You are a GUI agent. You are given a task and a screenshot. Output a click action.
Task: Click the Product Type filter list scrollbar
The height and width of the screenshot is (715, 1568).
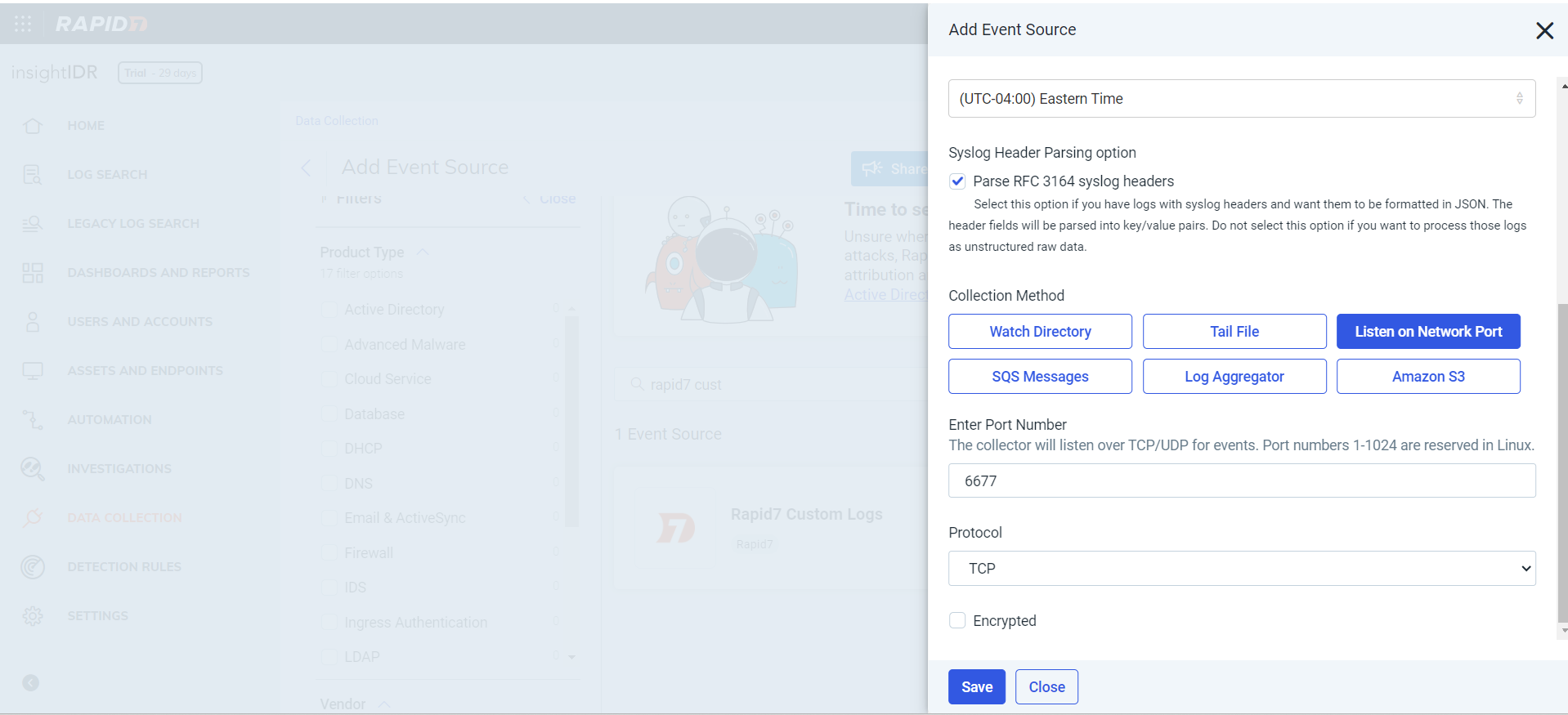pyautogui.click(x=571, y=421)
